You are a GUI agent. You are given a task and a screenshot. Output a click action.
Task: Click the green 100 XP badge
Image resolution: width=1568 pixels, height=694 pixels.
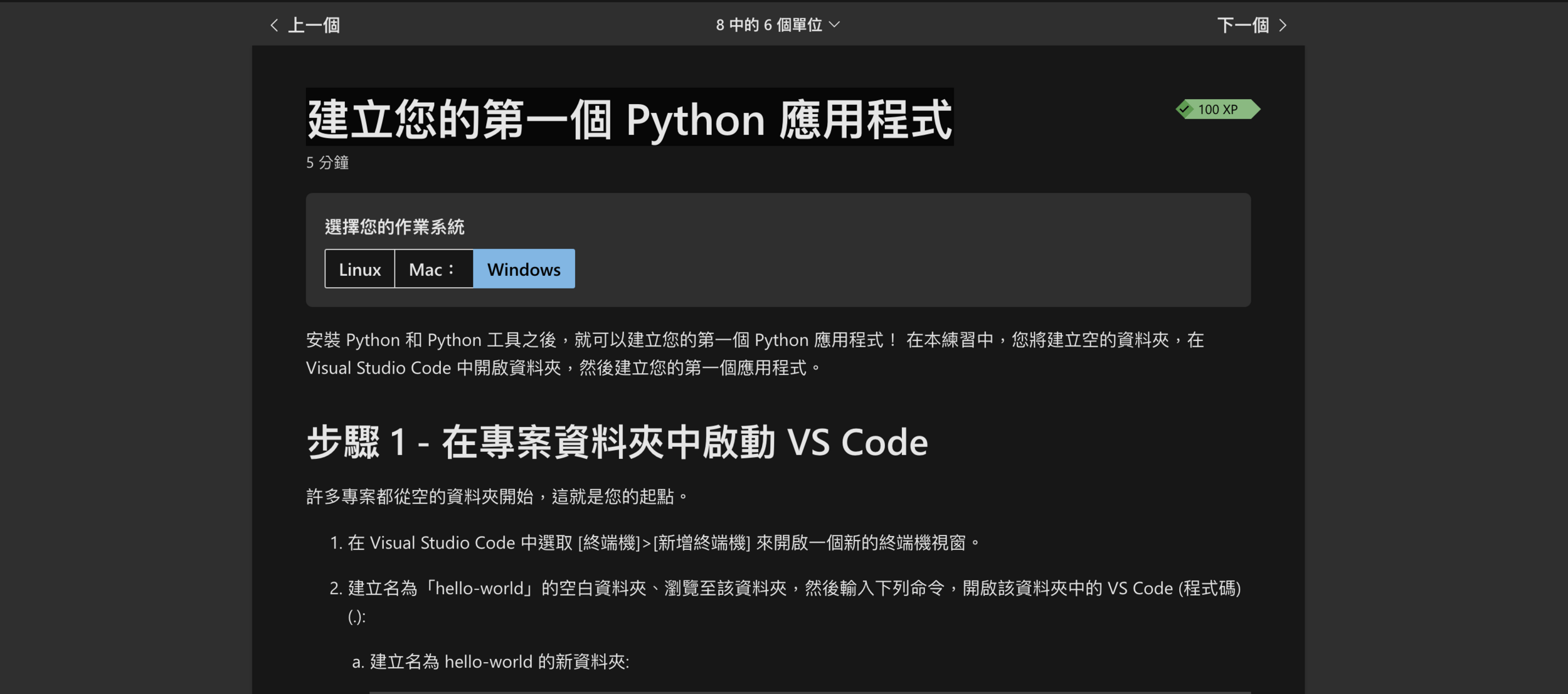1218,109
